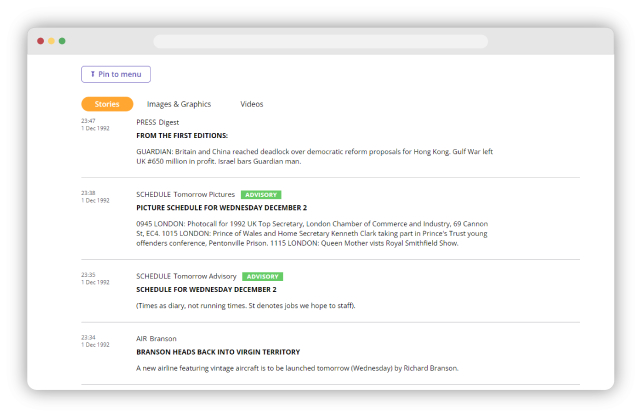Switch to Images & Graphics tab

(x=179, y=104)
